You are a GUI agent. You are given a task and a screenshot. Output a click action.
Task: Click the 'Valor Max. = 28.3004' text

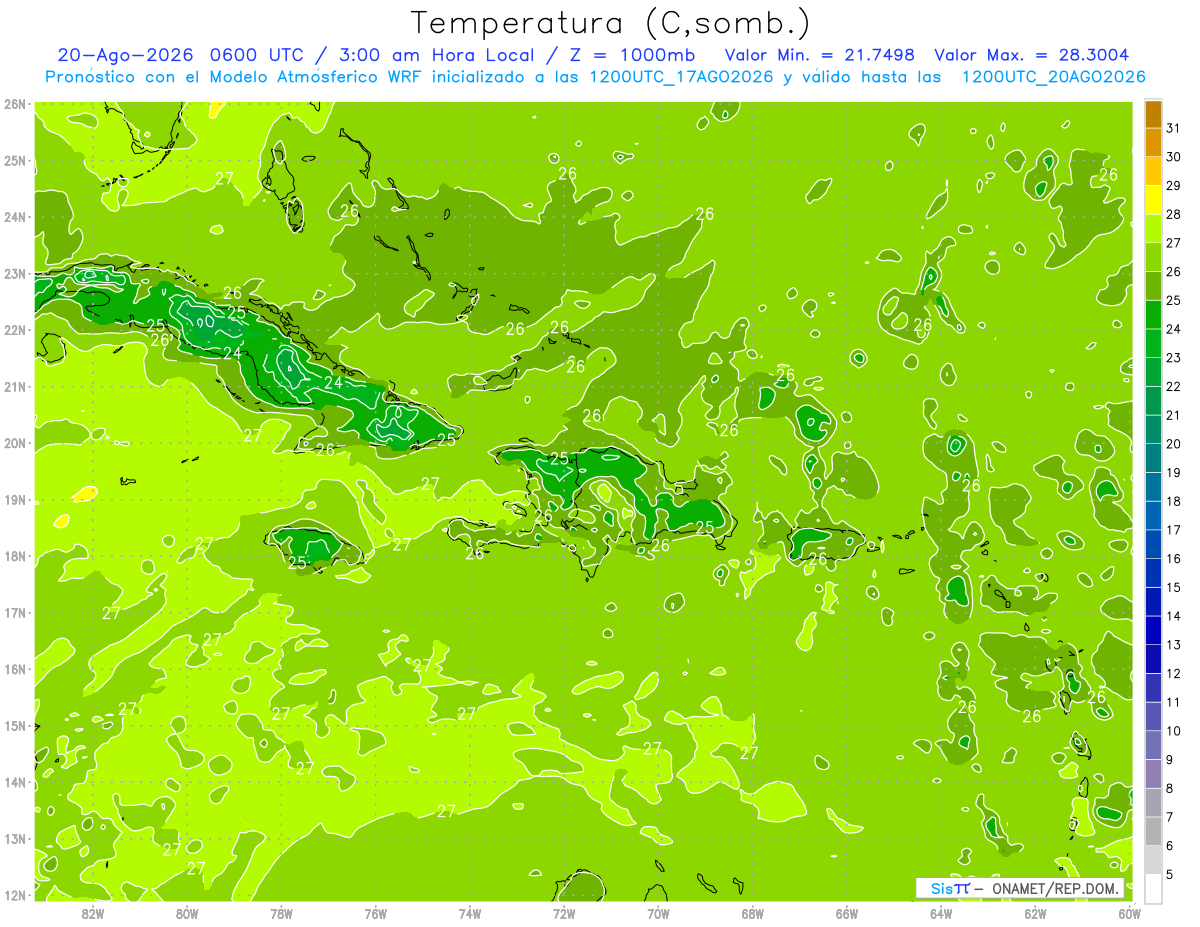(1032, 55)
